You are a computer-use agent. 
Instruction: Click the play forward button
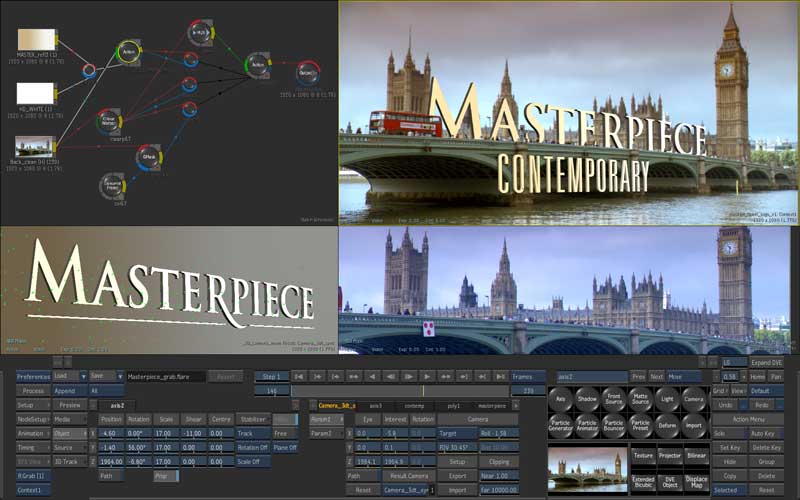pyautogui.click(x=427, y=377)
